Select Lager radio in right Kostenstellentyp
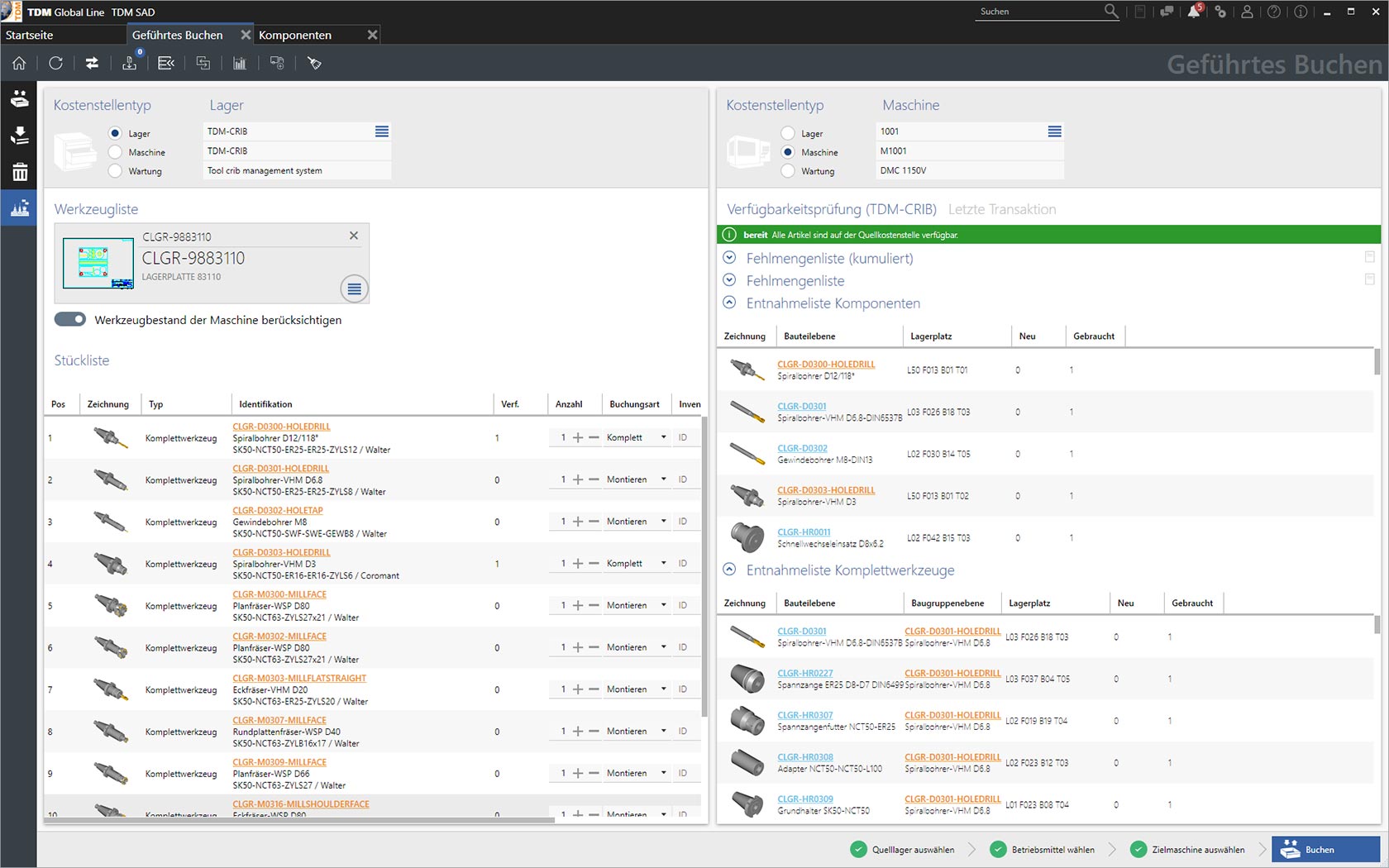The image size is (1389, 868). (788, 133)
